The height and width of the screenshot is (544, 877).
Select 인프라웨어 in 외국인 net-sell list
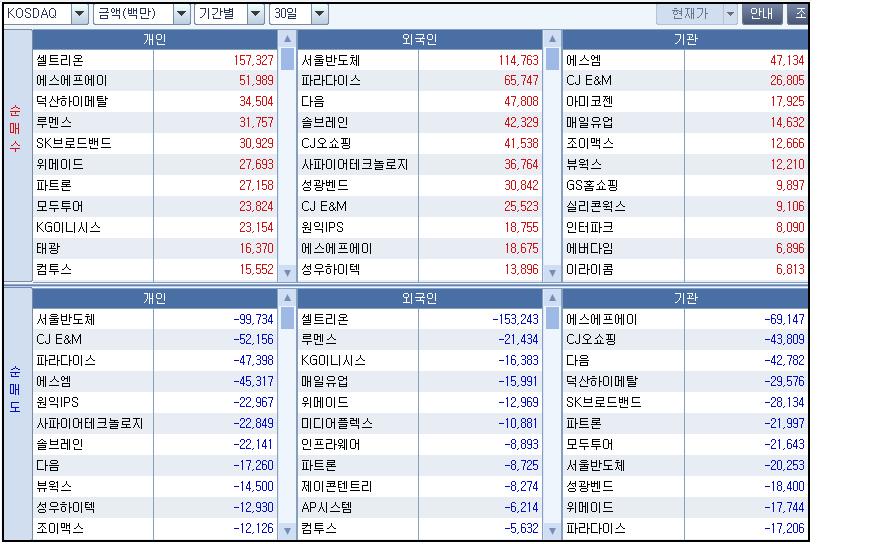click(331, 444)
